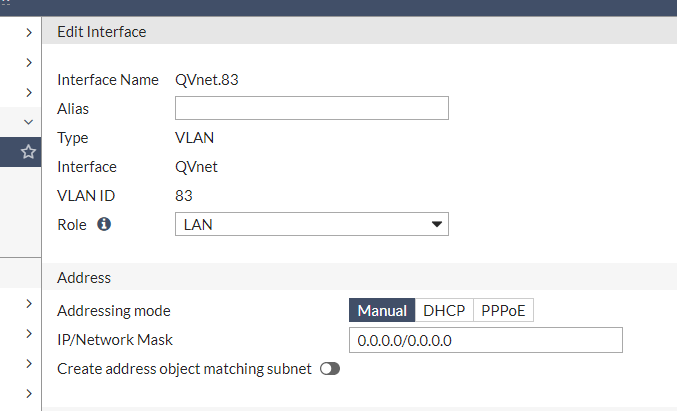The width and height of the screenshot is (677, 411).
Task: Click the star favorite icon in sidebar
Action: click(x=29, y=152)
